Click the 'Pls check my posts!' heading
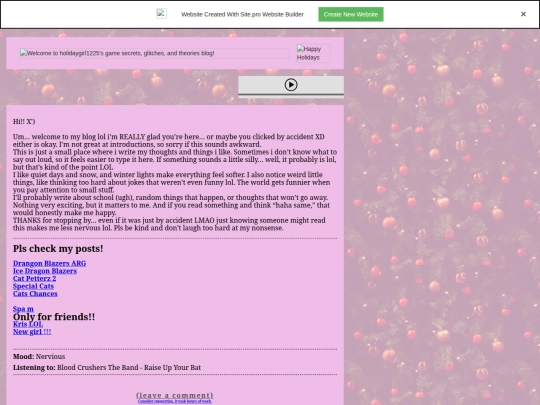This screenshot has height=405, width=540. coord(58,248)
